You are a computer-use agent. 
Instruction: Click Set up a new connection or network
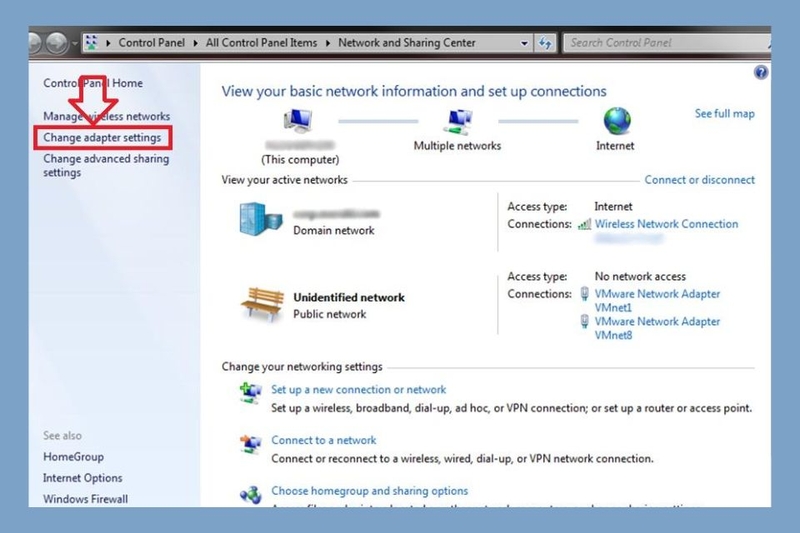pyautogui.click(x=359, y=390)
